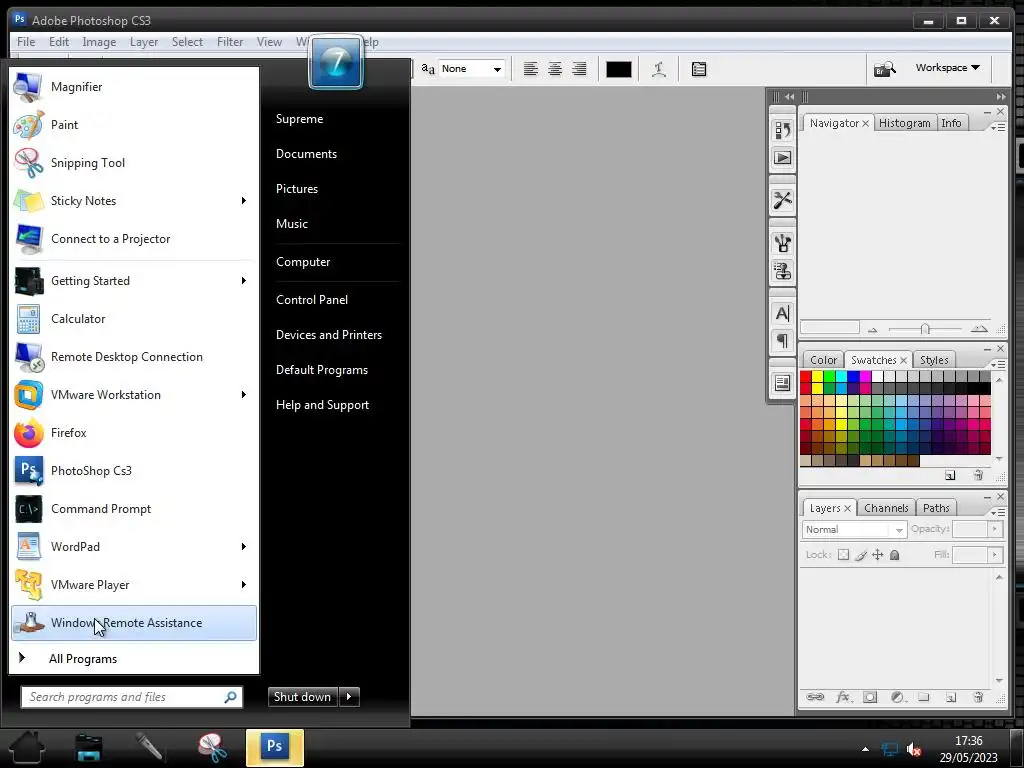Toggle lock all padlock icon
The width and height of the screenshot is (1024, 768).
click(895, 555)
